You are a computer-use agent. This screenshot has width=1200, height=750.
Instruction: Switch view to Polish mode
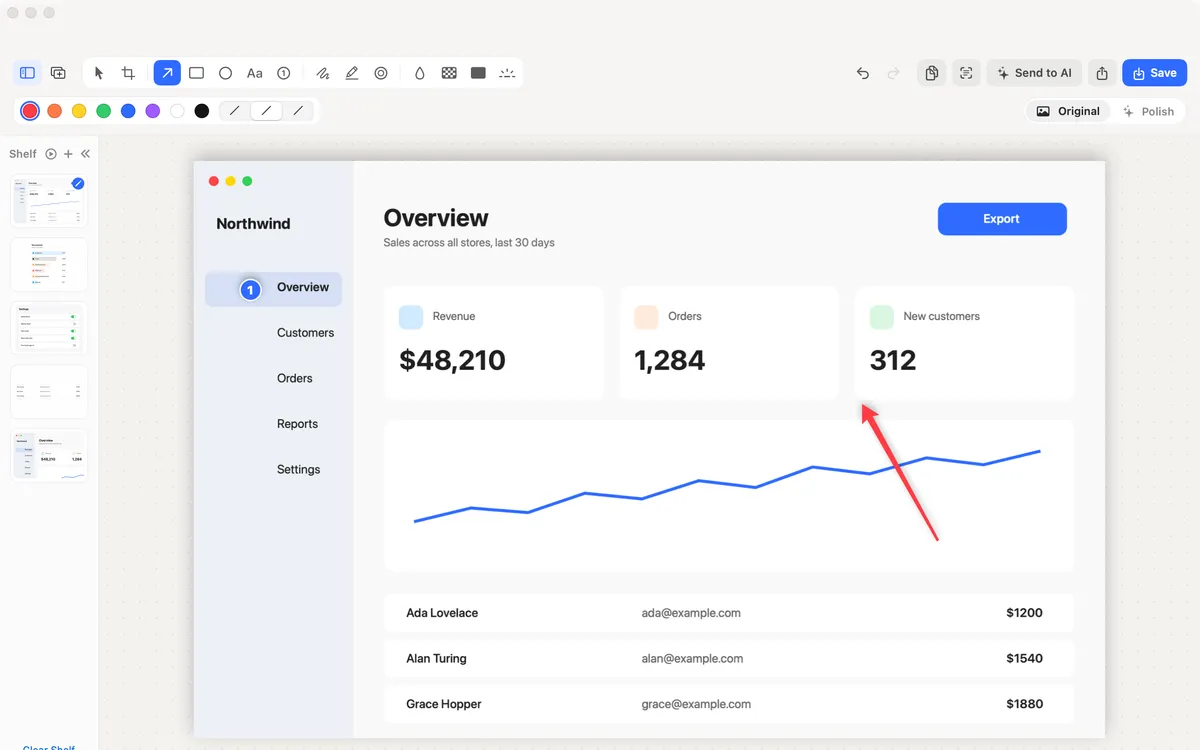coord(1149,111)
